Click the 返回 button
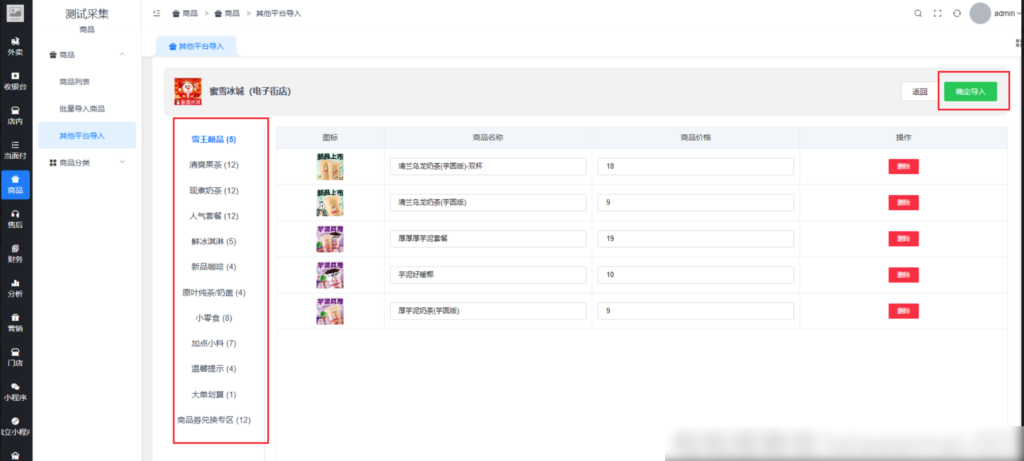This screenshot has height=461, width=1024. (920, 91)
